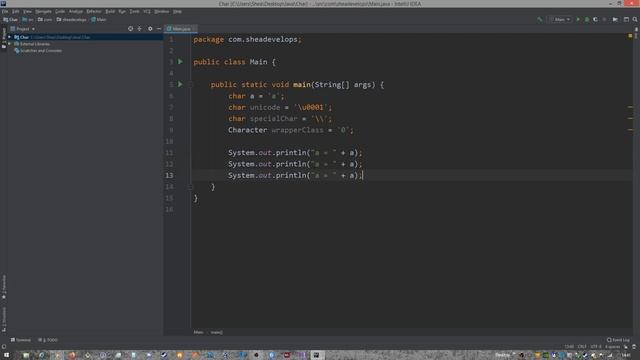Toggle the Structure side tool window
This screenshot has height=360, width=640.
4,319
